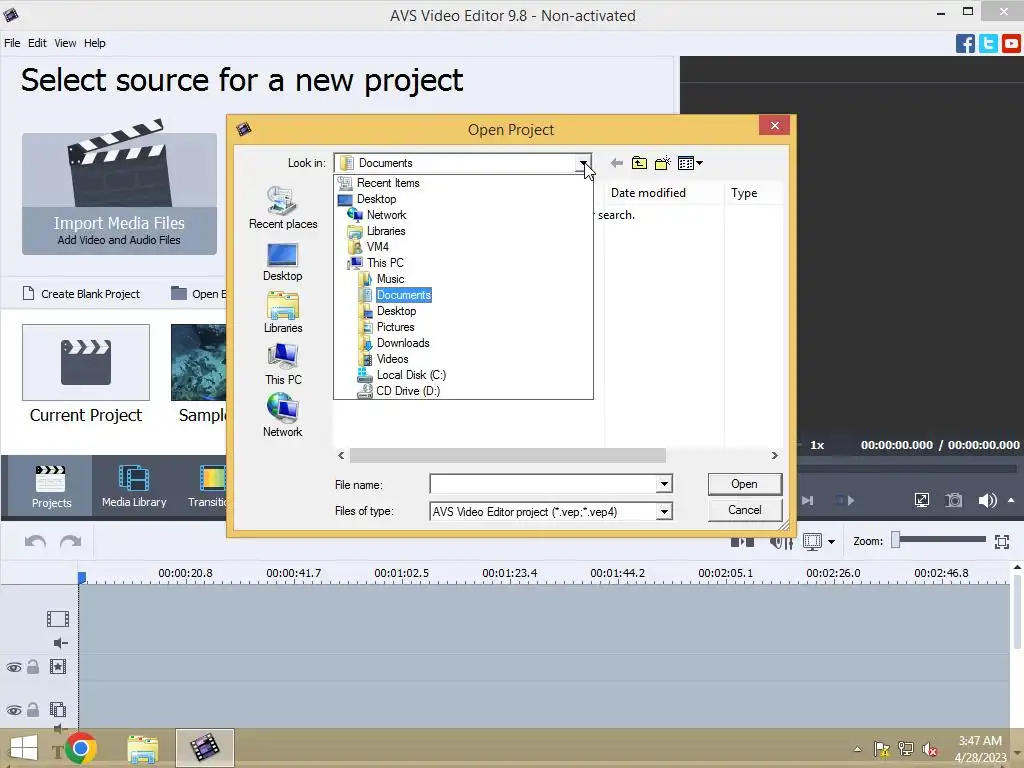Click This PC icon in dialog sidebar
The image size is (1024, 768).
click(283, 364)
